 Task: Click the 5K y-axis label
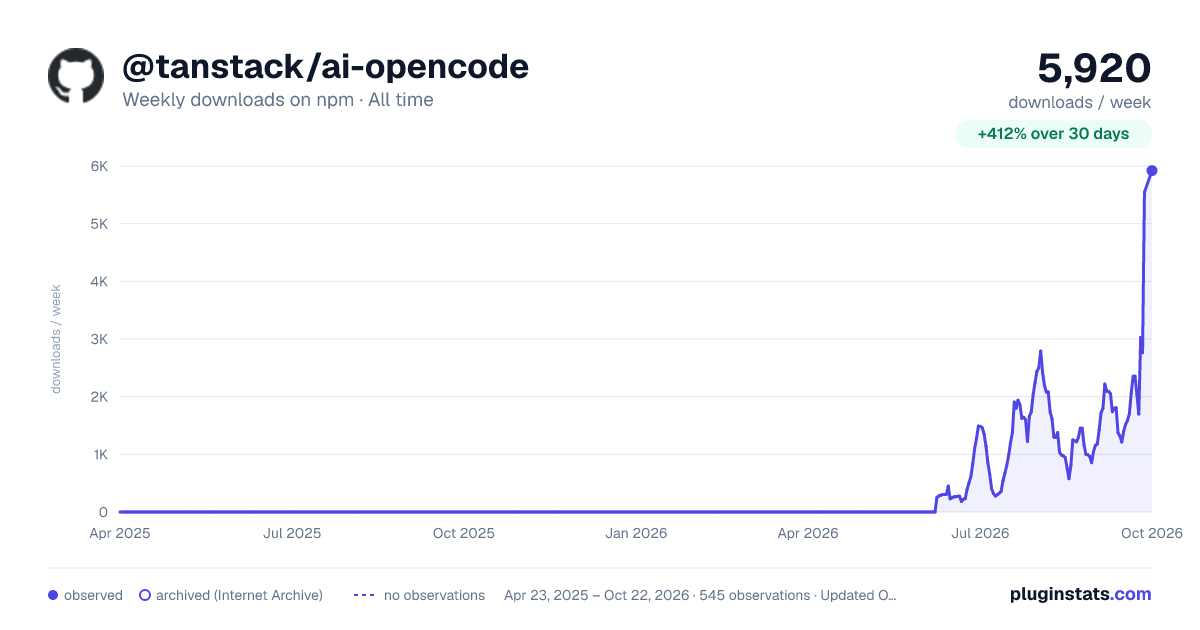[x=99, y=224]
